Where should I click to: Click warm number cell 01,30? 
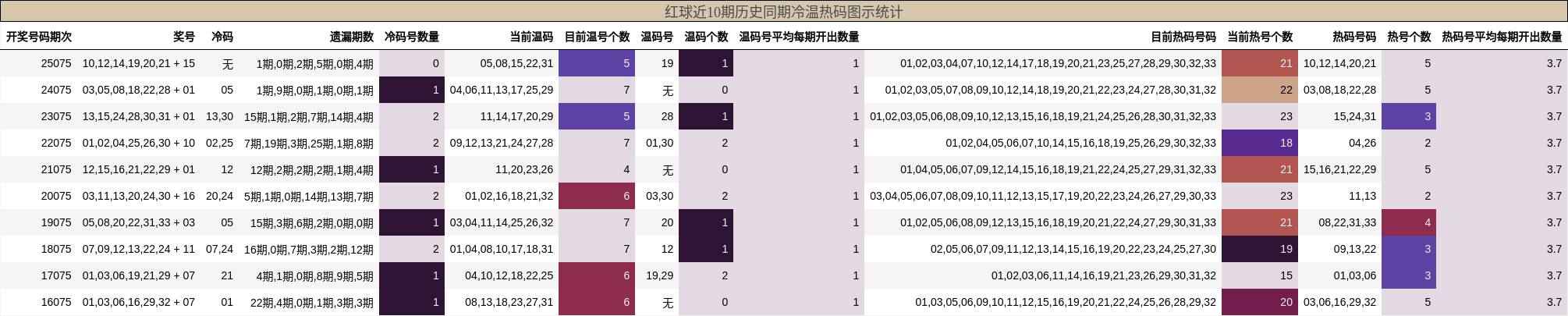point(659,143)
